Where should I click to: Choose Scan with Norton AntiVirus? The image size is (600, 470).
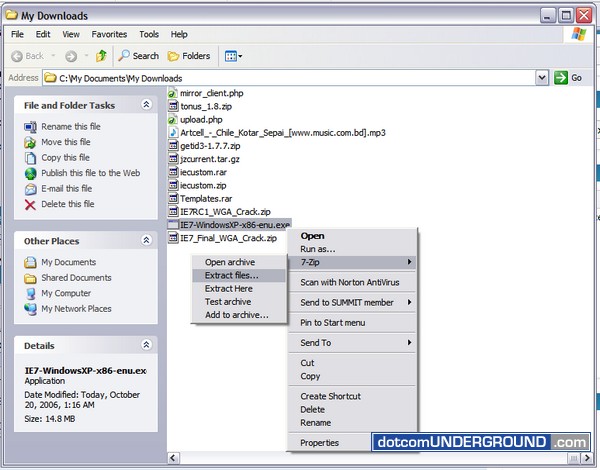[352, 282]
